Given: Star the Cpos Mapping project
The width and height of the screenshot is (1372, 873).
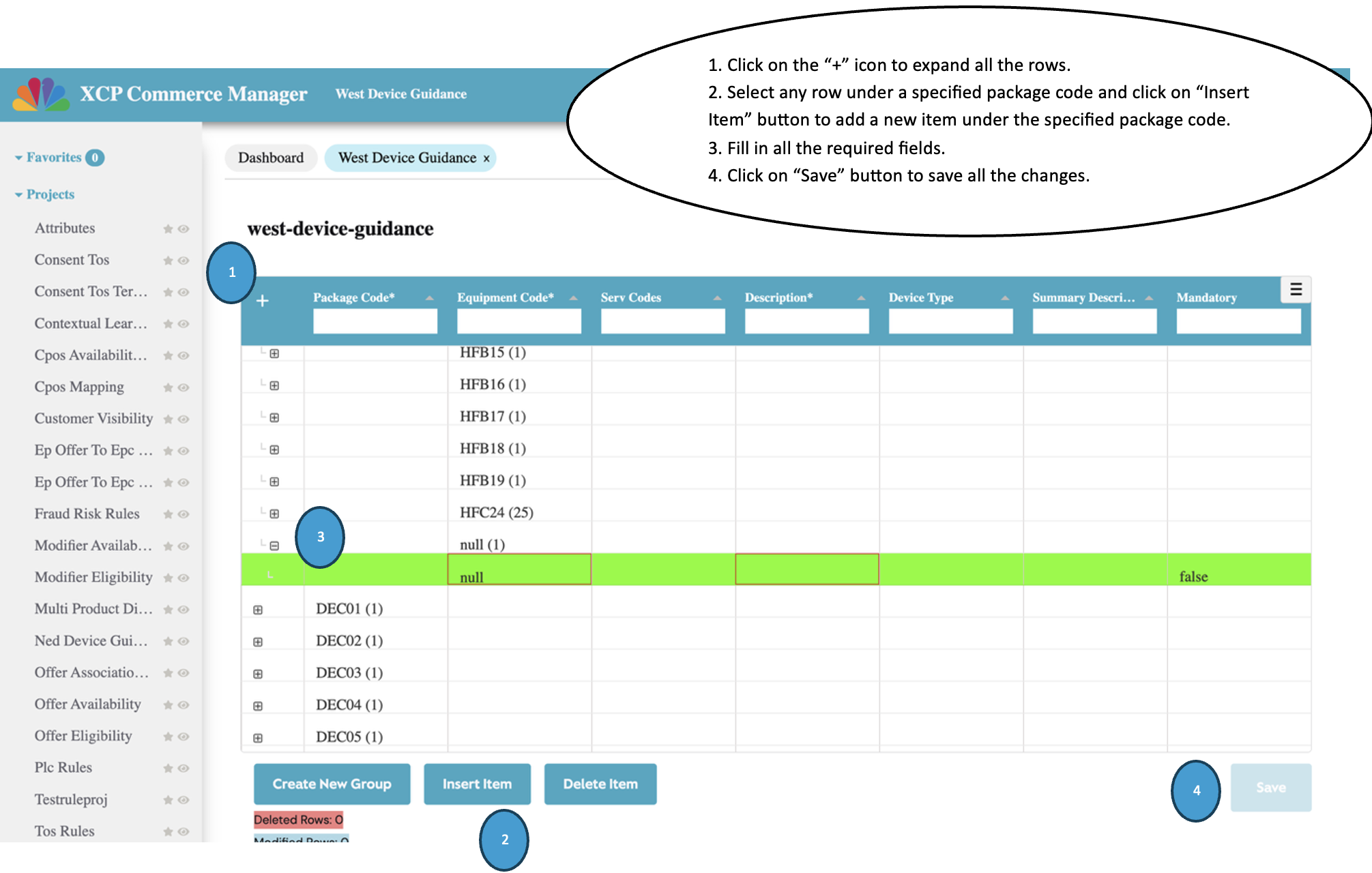Looking at the screenshot, I should 168,387.
